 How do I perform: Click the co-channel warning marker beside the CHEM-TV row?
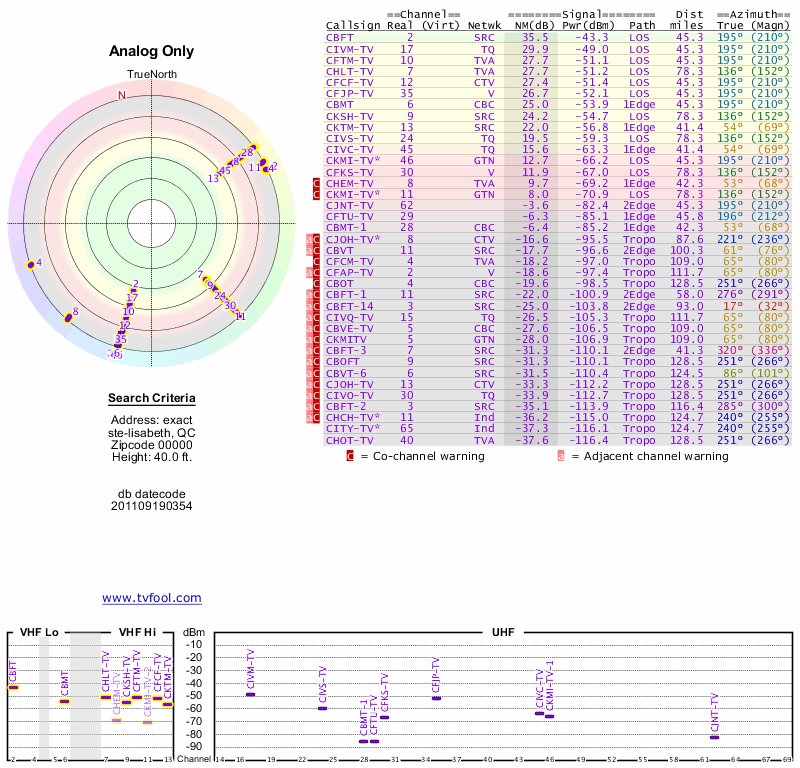[317, 184]
